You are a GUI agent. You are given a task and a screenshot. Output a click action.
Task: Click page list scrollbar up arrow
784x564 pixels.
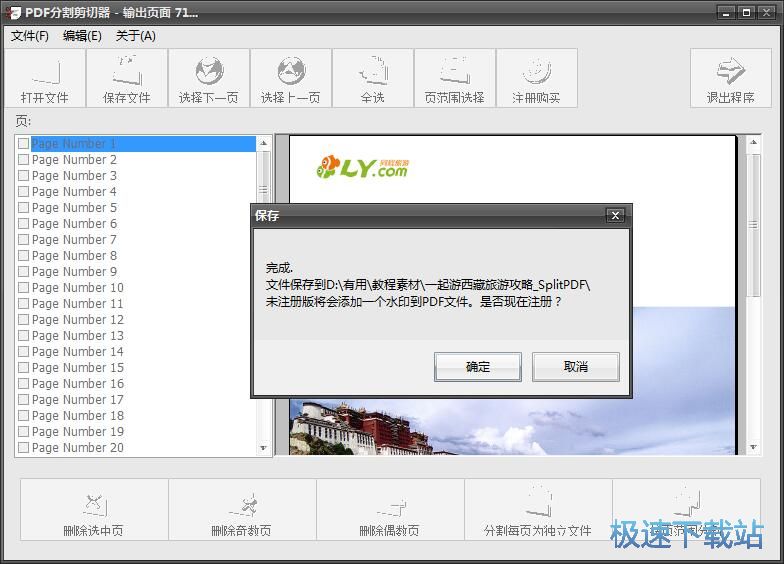264,144
